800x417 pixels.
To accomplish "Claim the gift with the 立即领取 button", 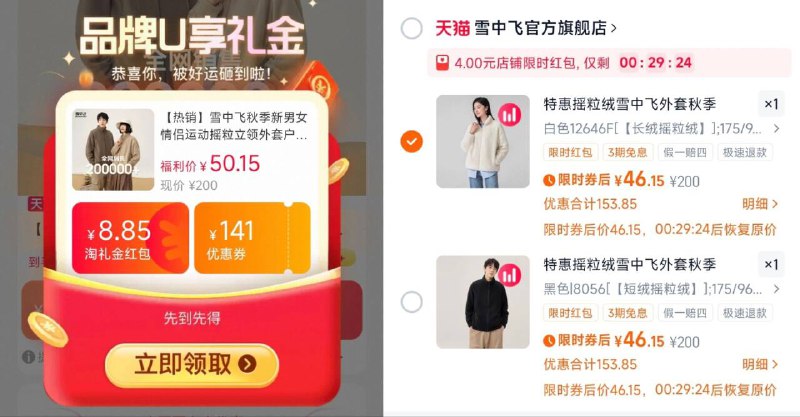I will [192, 364].
